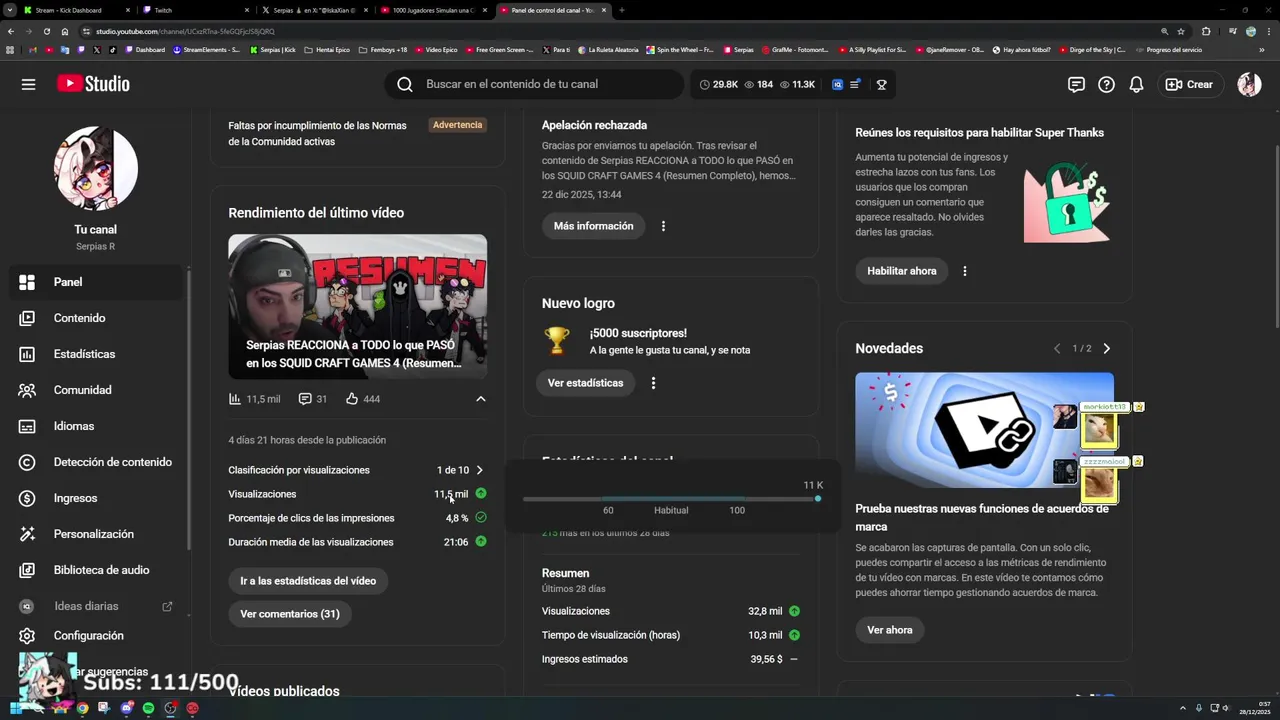Click the Biblioteca de audio icon

(27, 570)
